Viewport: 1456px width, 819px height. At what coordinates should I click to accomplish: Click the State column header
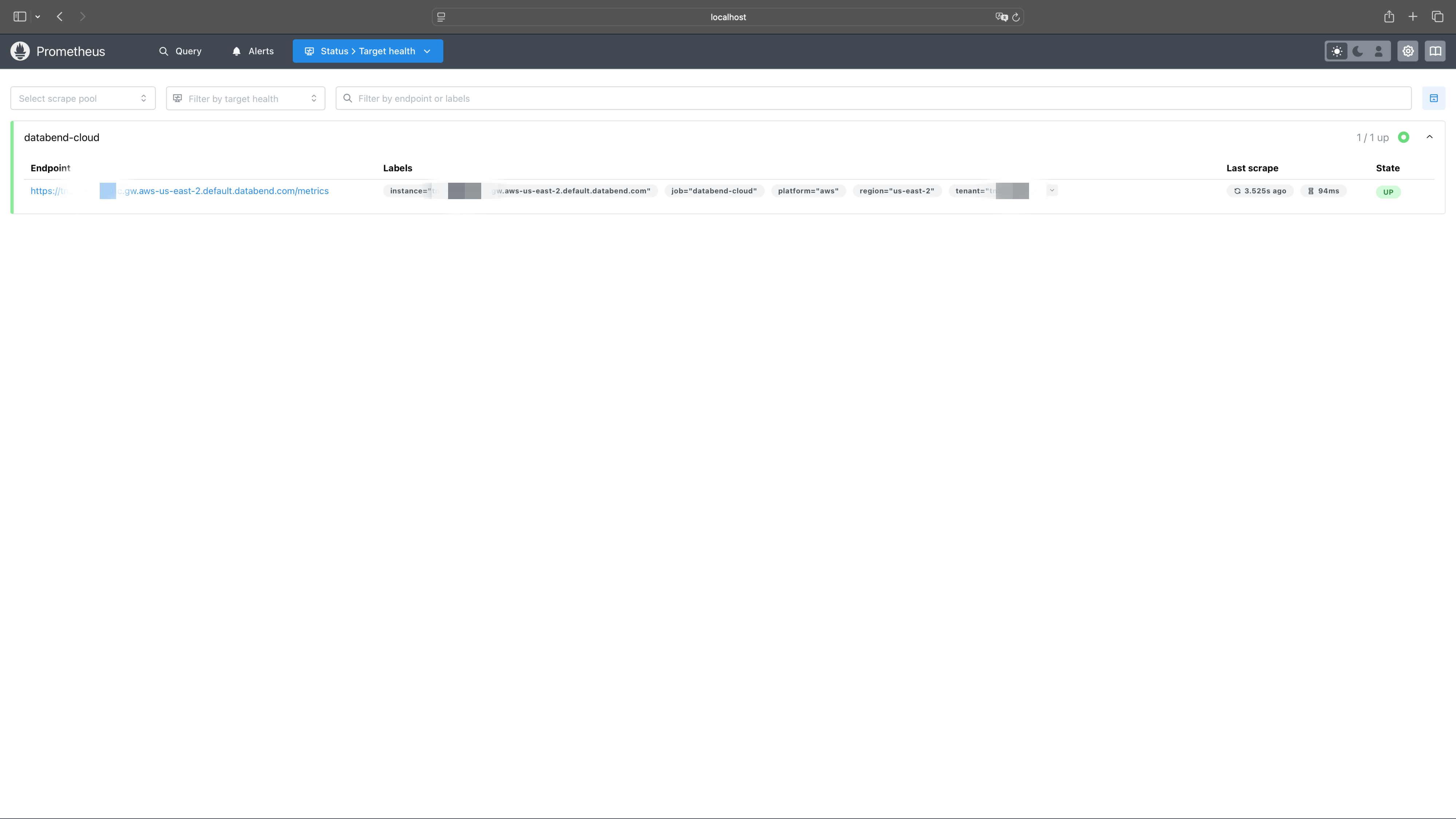(x=1388, y=168)
